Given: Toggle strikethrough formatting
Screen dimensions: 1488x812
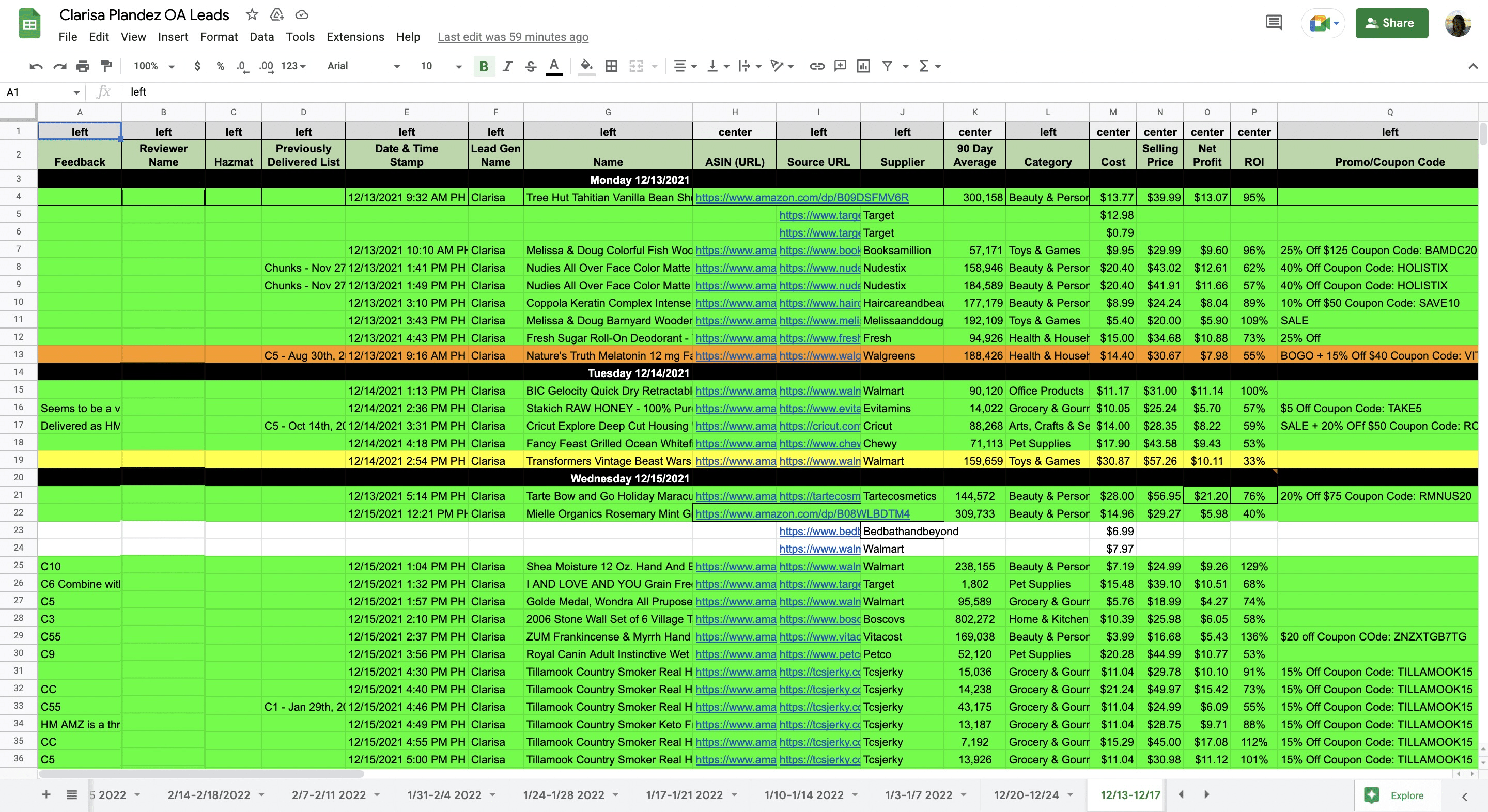Looking at the screenshot, I should pos(530,67).
